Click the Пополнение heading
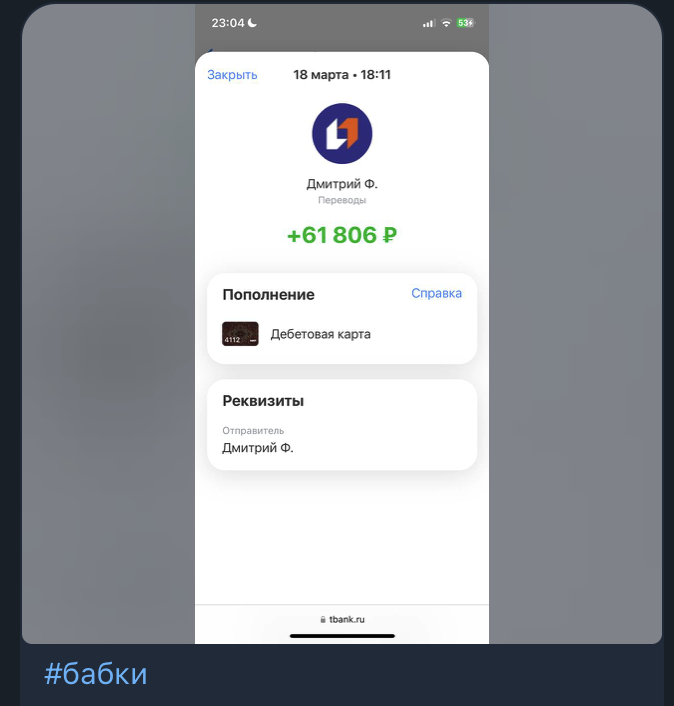This screenshot has height=706, width=674. coord(269,294)
